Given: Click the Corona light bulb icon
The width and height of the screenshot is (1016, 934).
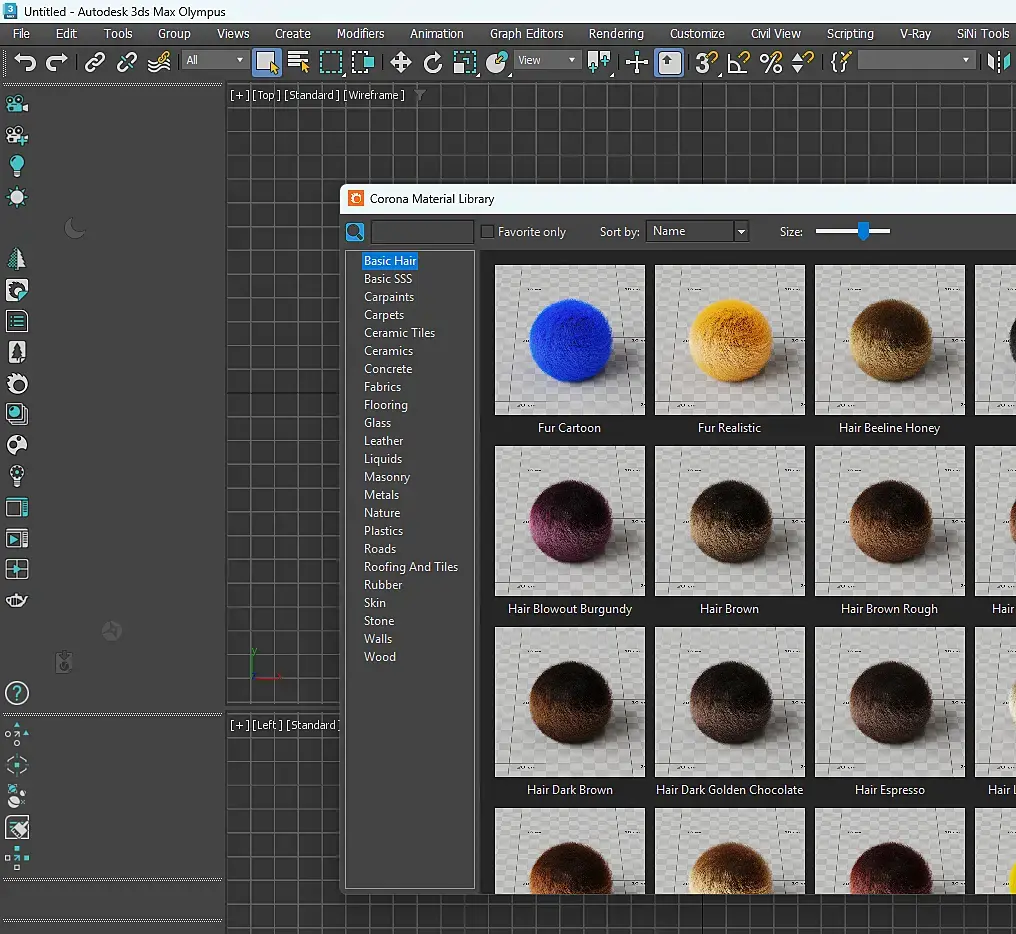Looking at the screenshot, I should (x=17, y=165).
